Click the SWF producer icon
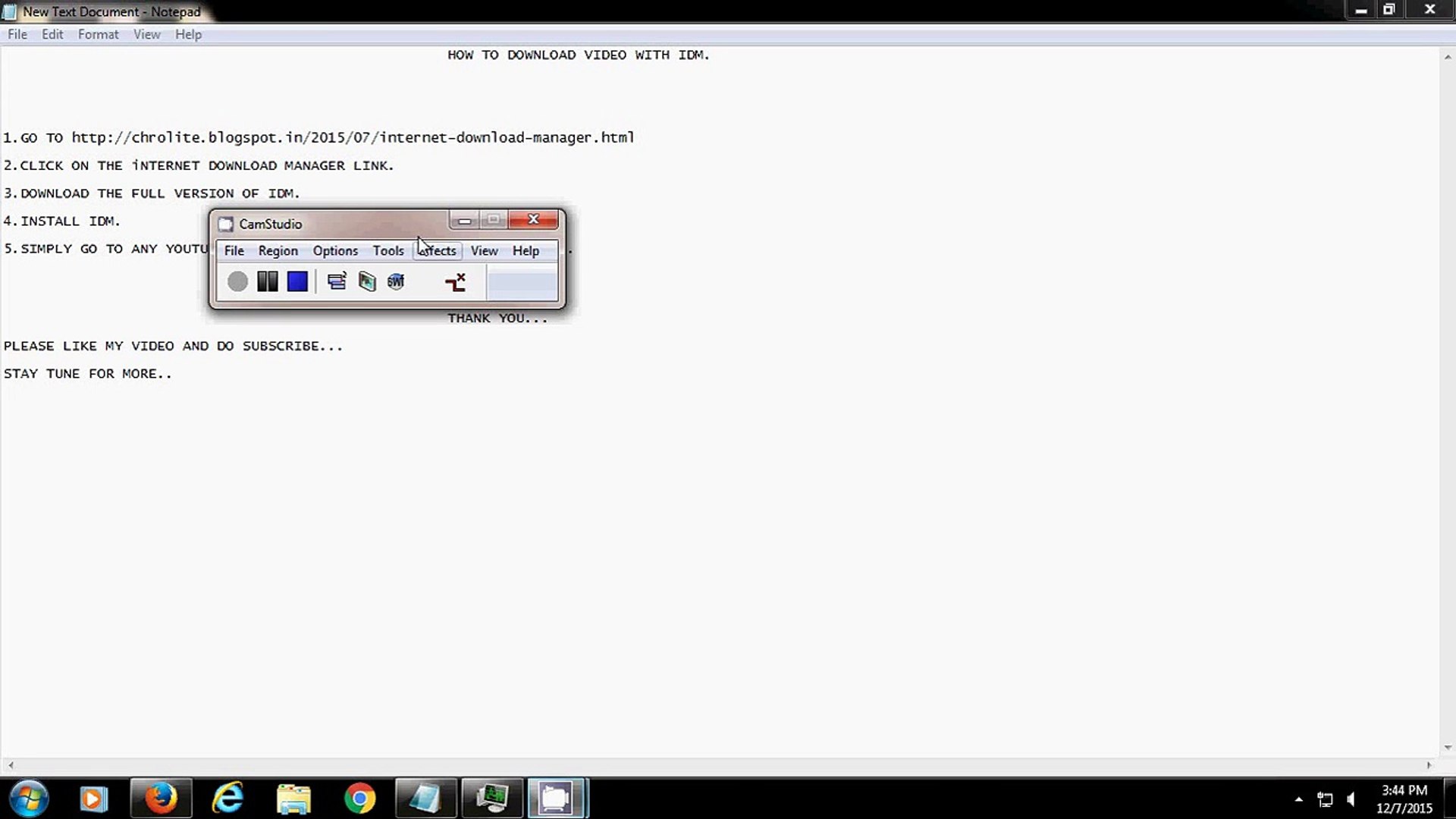 click(396, 282)
